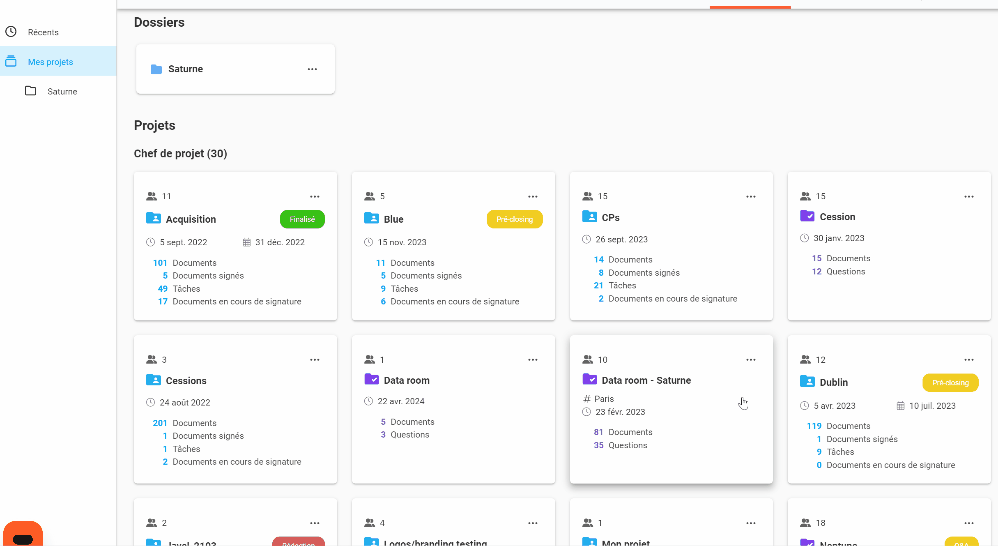Screen dimensions: 998x546
Task: Open the Saturne folder card options menu
Action: (x=312, y=69)
